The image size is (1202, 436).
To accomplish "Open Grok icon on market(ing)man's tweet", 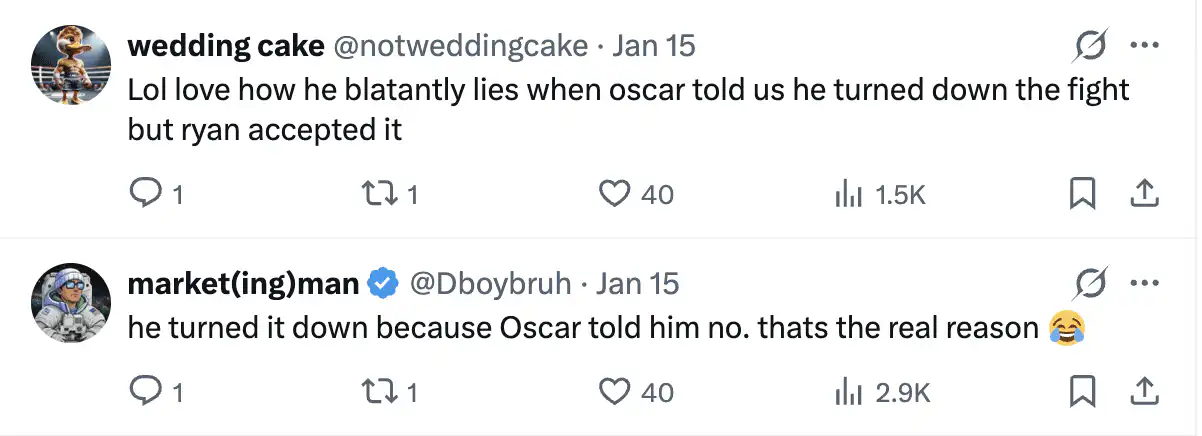I will (x=1091, y=284).
